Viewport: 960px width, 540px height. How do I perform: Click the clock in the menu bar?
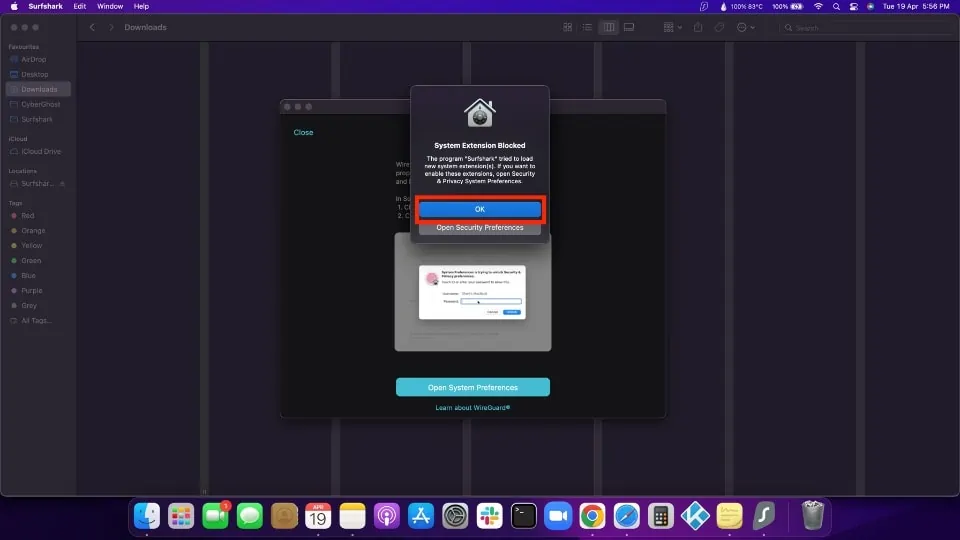[916, 6]
